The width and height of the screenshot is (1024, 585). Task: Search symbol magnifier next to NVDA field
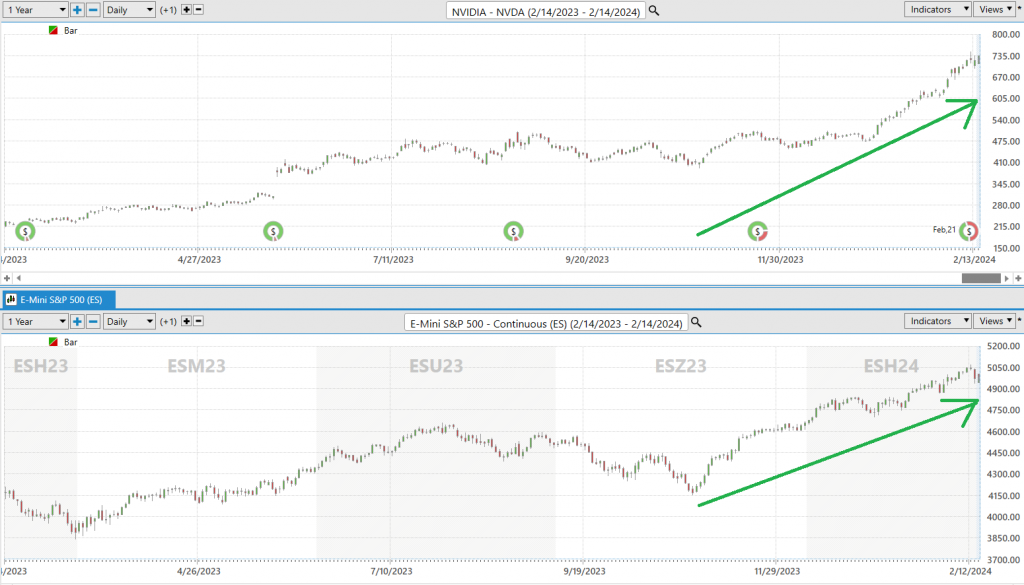click(x=654, y=11)
